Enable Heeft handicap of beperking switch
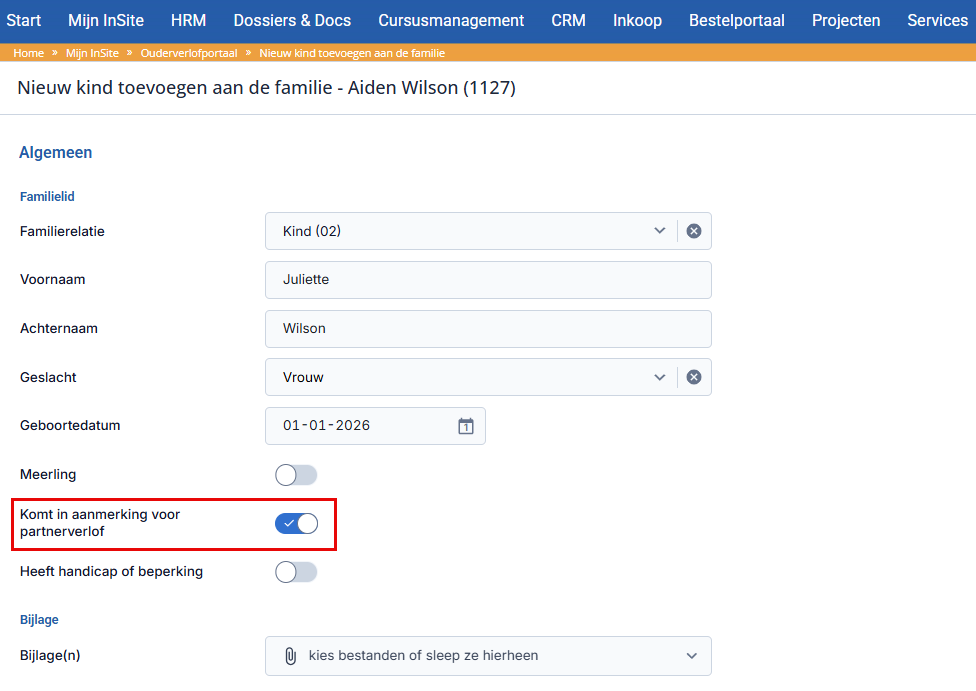This screenshot has width=976, height=691. click(x=296, y=572)
